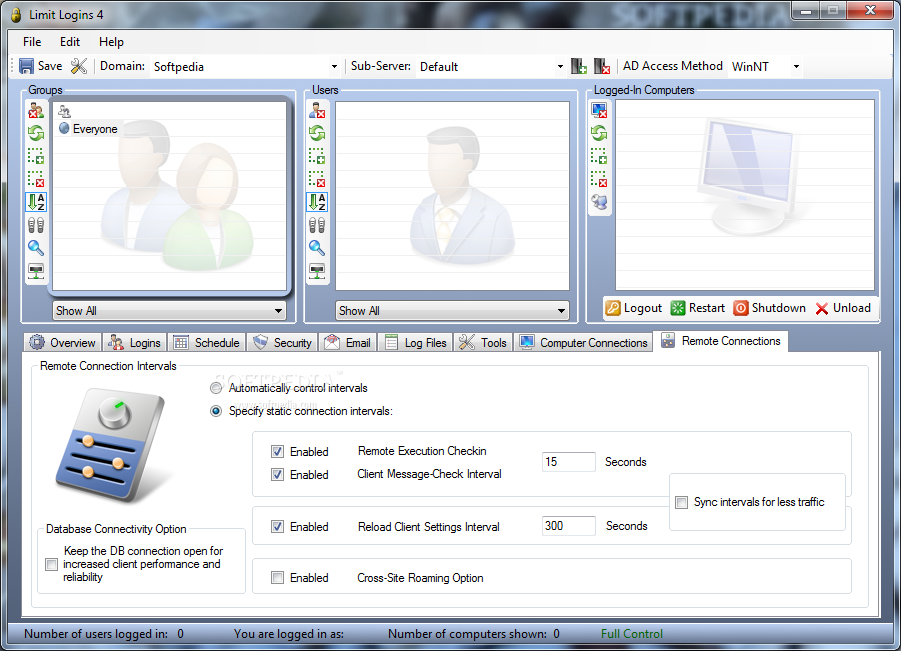This screenshot has height=651, width=901.
Task: Toggle Enabled checkbox for Client Message-Check Interval
Action: (278, 475)
